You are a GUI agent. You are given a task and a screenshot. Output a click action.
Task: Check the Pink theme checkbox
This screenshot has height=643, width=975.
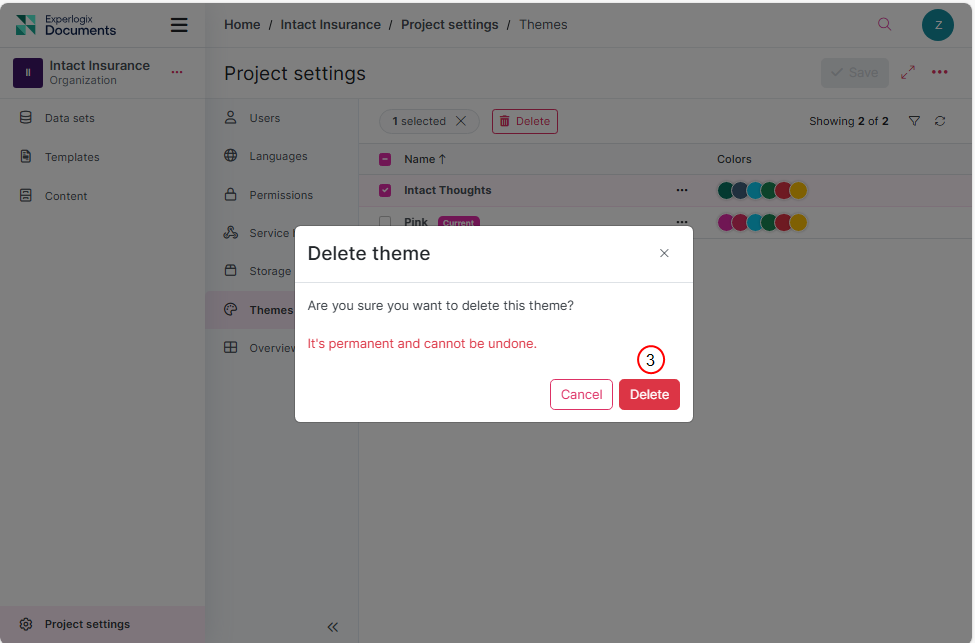pos(385,222)
